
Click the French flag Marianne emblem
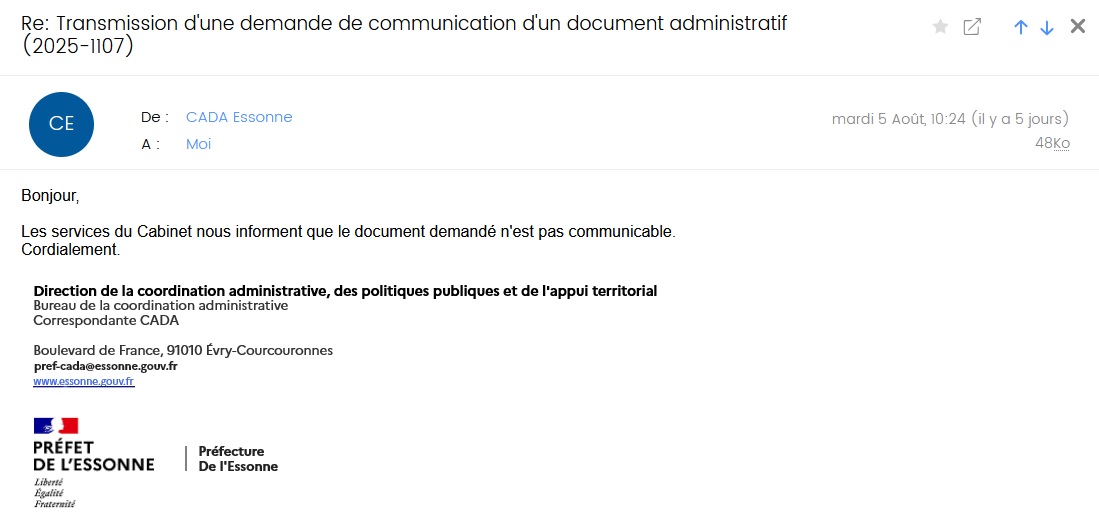pos(56,426)
